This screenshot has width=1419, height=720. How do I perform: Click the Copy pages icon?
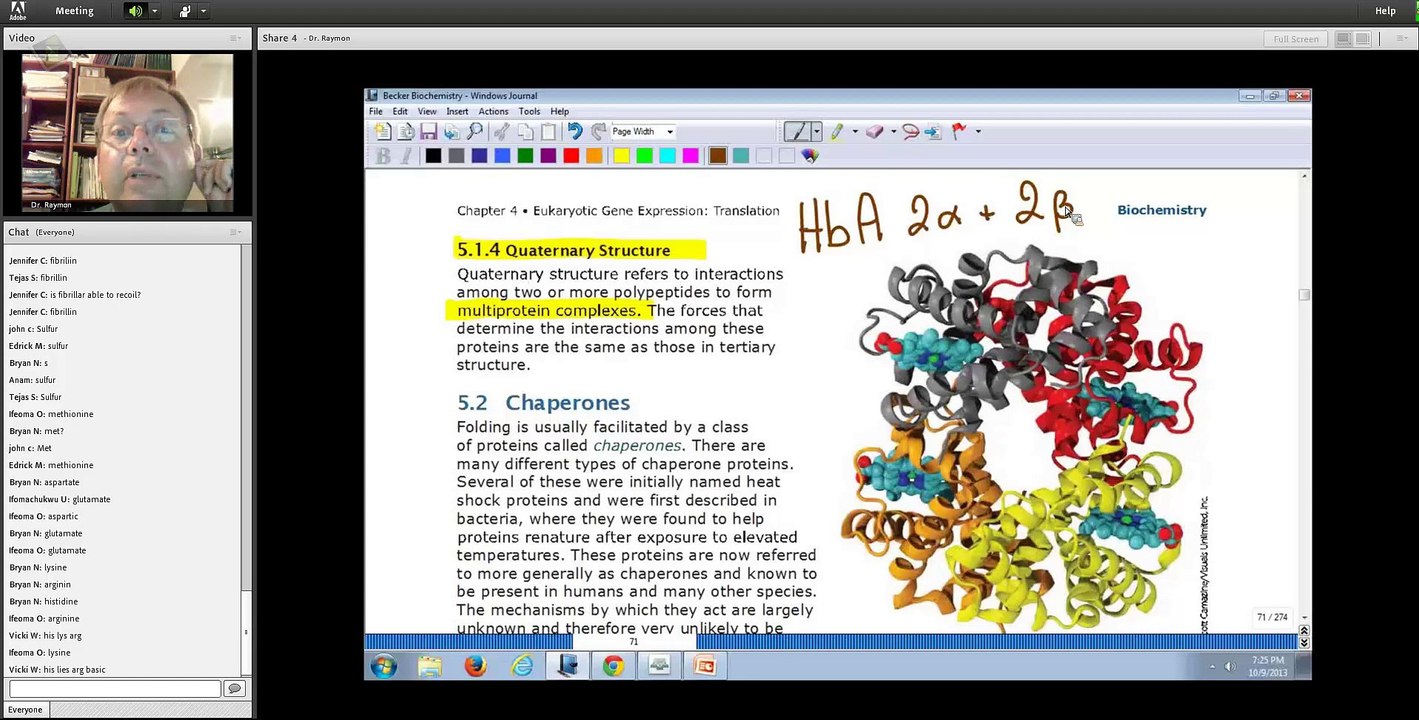pos(525,132)
